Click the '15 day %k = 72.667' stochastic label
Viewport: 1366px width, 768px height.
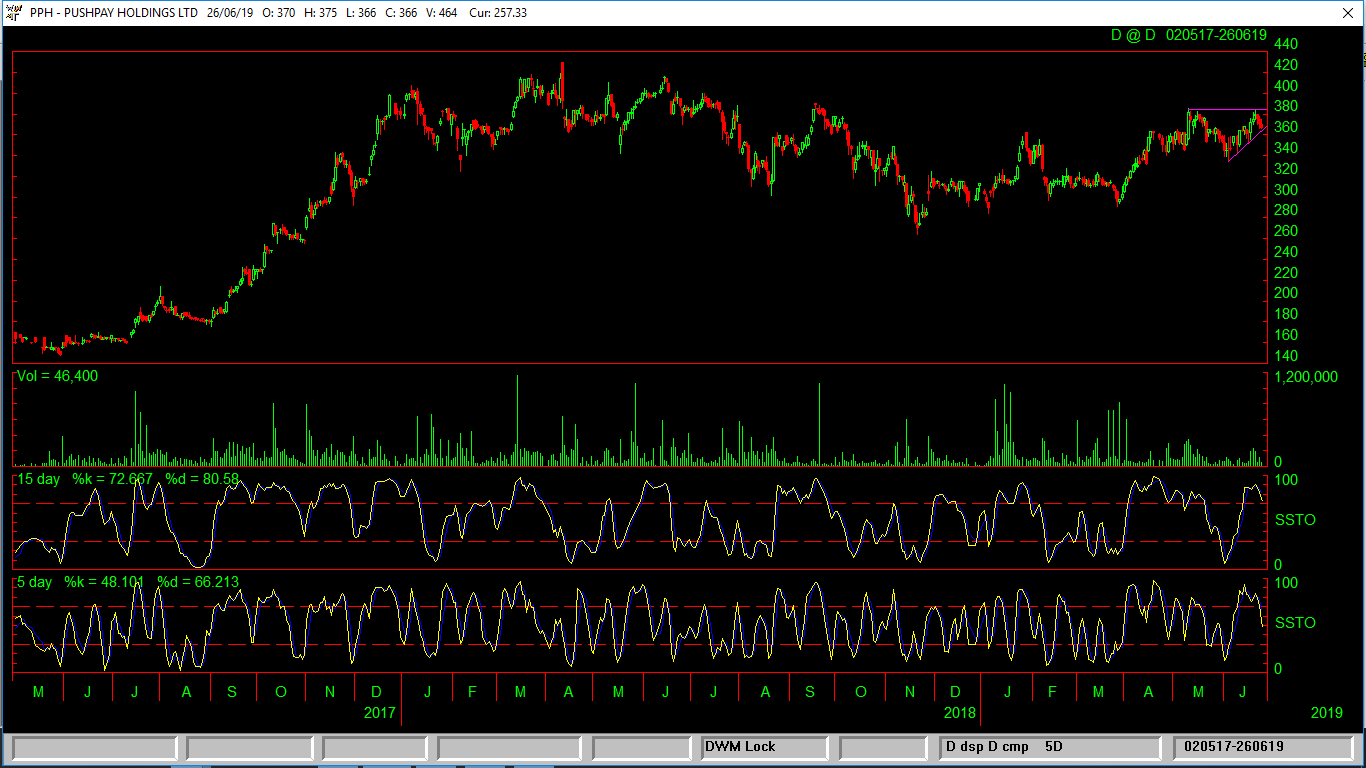(x=85, y=479)
